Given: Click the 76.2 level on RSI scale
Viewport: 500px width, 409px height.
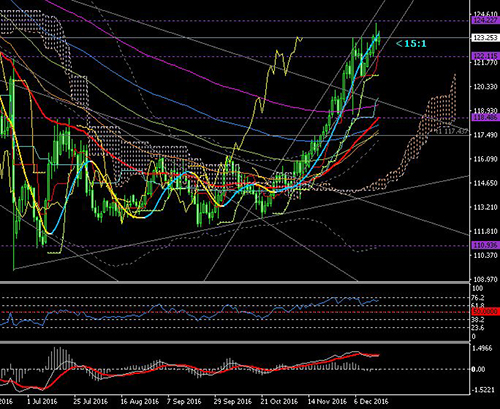Looking at the screenshot, I should coord(478,298).
